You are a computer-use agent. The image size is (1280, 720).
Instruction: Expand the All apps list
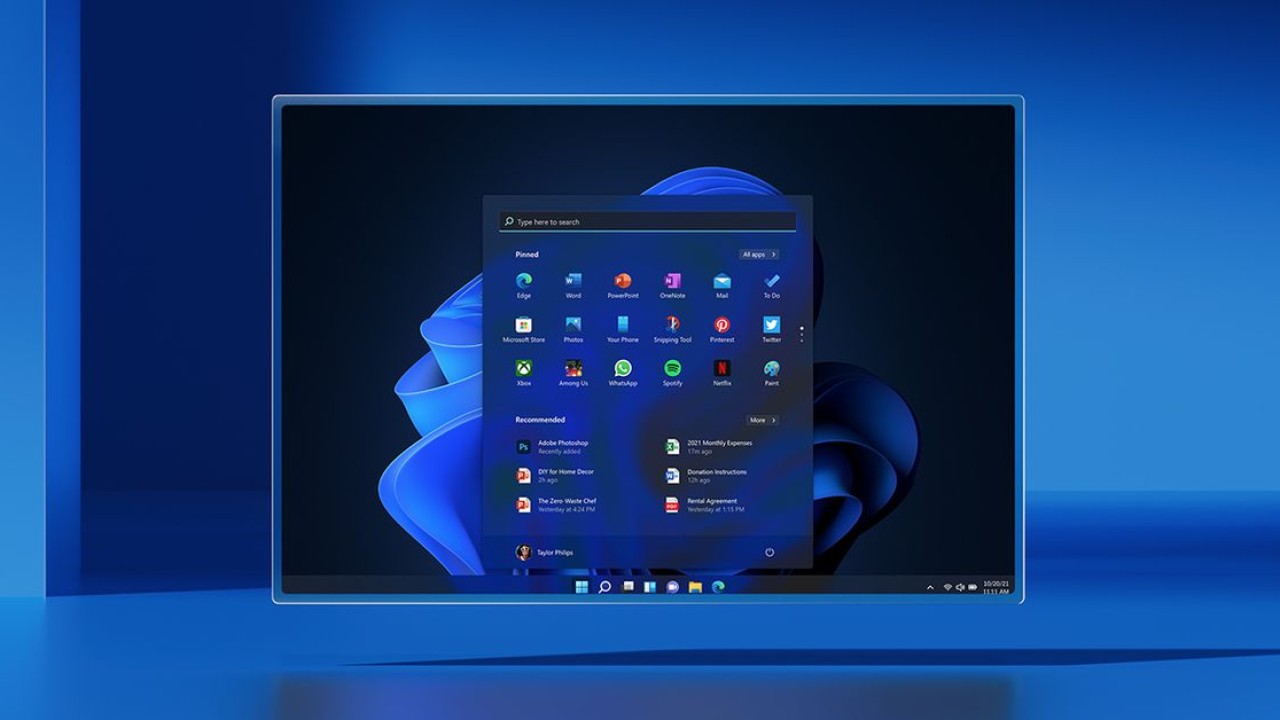pos(758,255)
